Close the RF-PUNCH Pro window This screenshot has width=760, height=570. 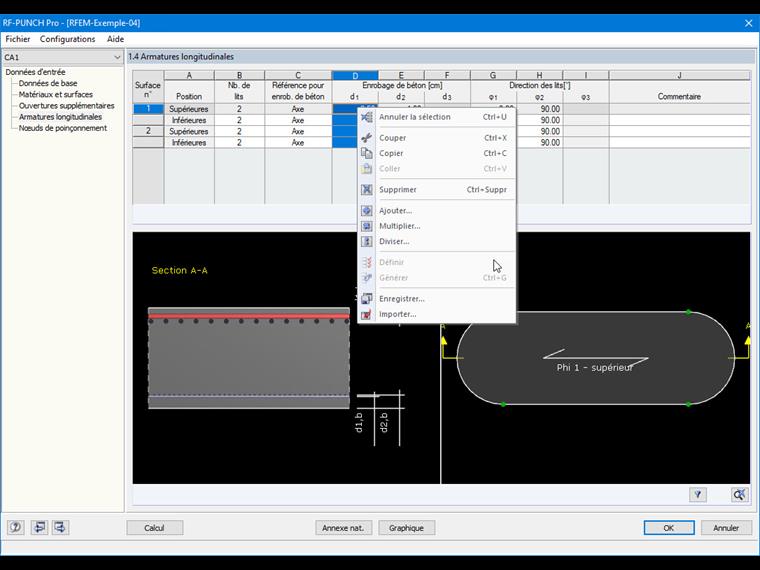click(748, 23)
